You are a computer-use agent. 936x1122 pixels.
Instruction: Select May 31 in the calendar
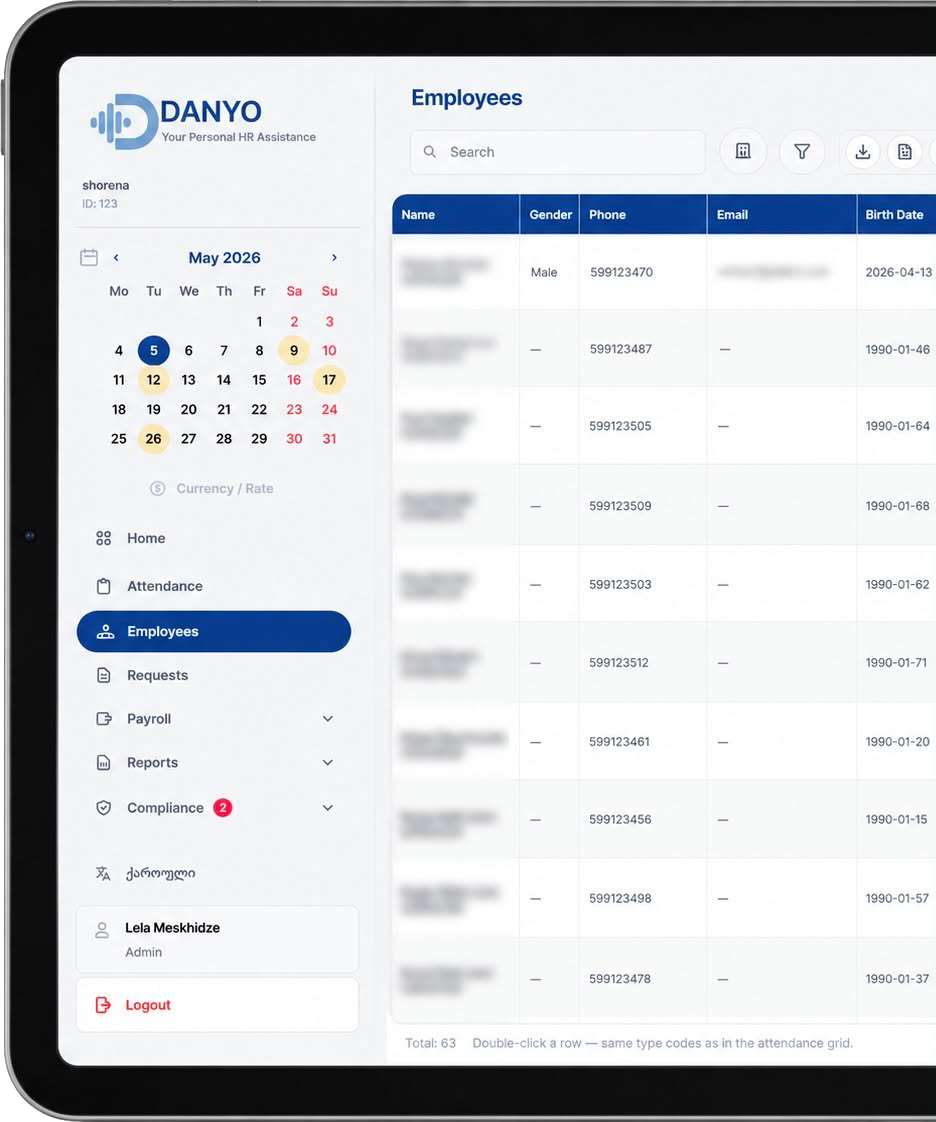tap(329, 439)
